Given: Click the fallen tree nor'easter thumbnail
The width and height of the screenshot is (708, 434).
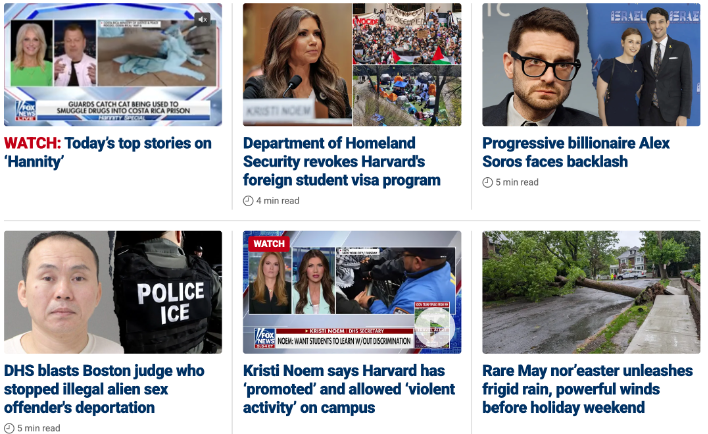Looking at the screenshot, I should (x=591, y=292).
